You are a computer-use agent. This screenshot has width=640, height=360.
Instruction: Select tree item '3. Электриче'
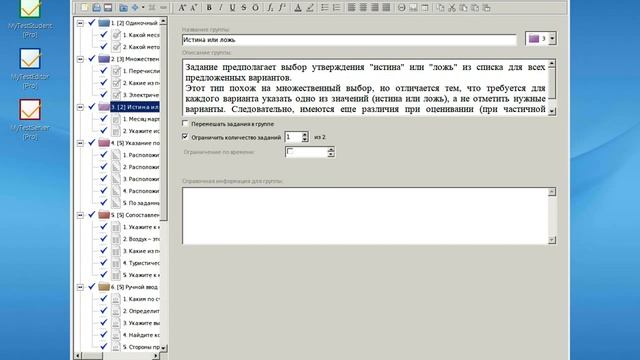click(x=141, y=95)
